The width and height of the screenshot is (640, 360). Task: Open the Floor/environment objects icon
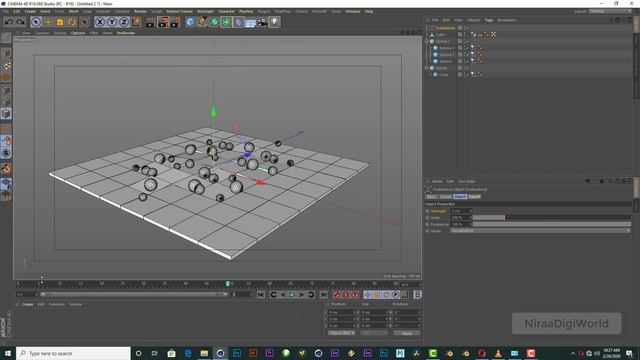(250, 22)
